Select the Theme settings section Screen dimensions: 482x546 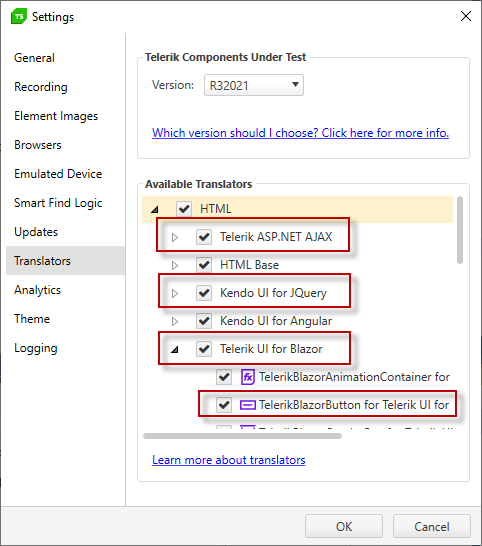[x=32, y=319]
